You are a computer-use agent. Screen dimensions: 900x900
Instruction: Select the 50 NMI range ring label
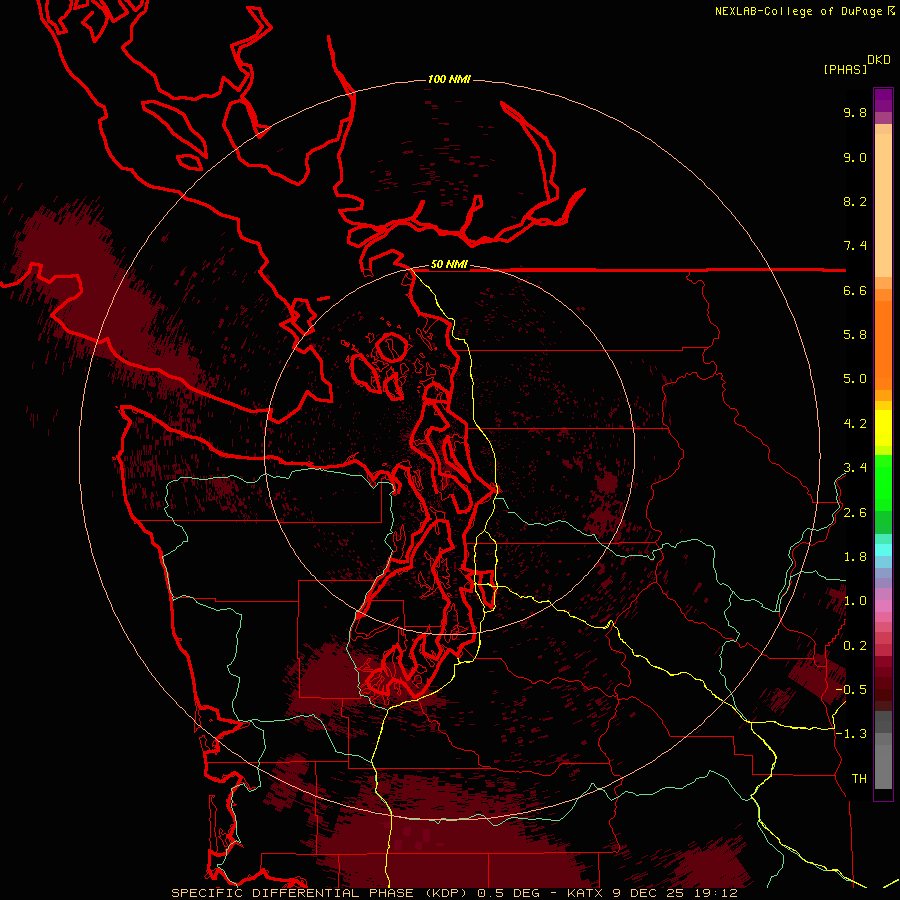pos(449,265)
